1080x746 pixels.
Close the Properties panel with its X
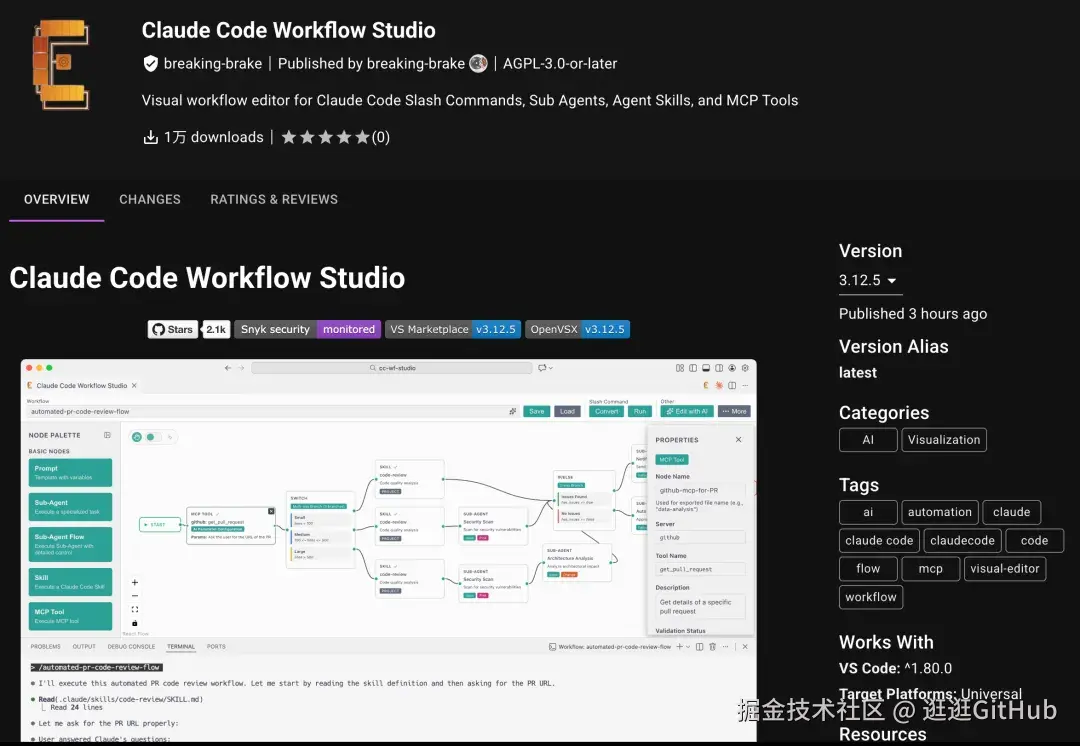coord(738,439)
